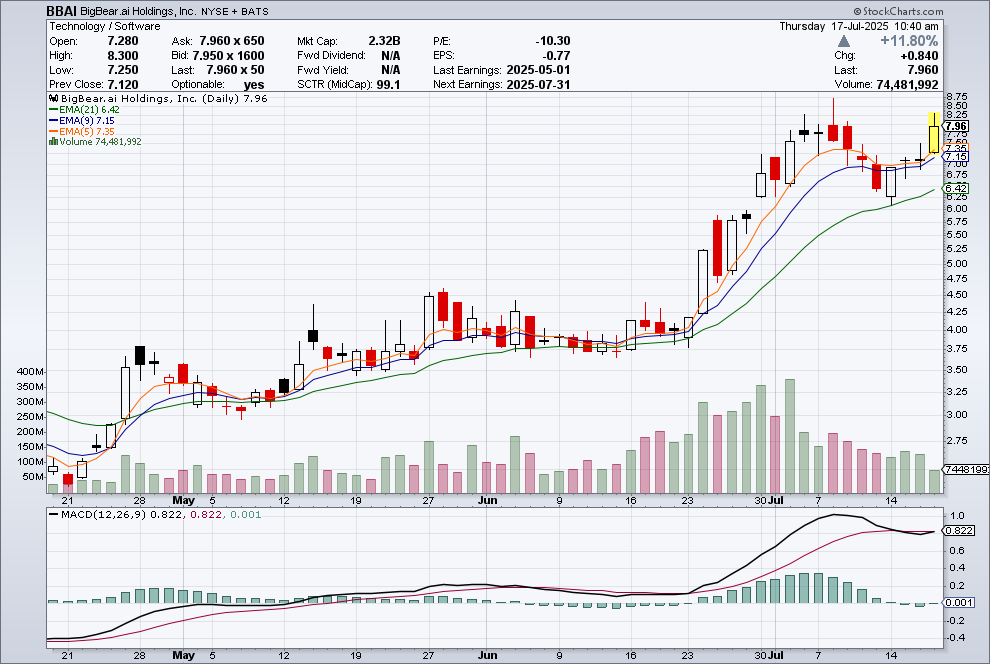Click the EPS value -0.77
990x664 pixels.
pyautogui.click(x=557, y=56)
